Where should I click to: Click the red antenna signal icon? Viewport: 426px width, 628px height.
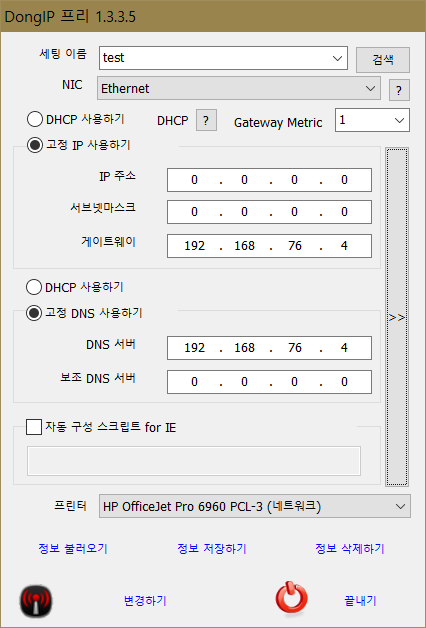36,601
